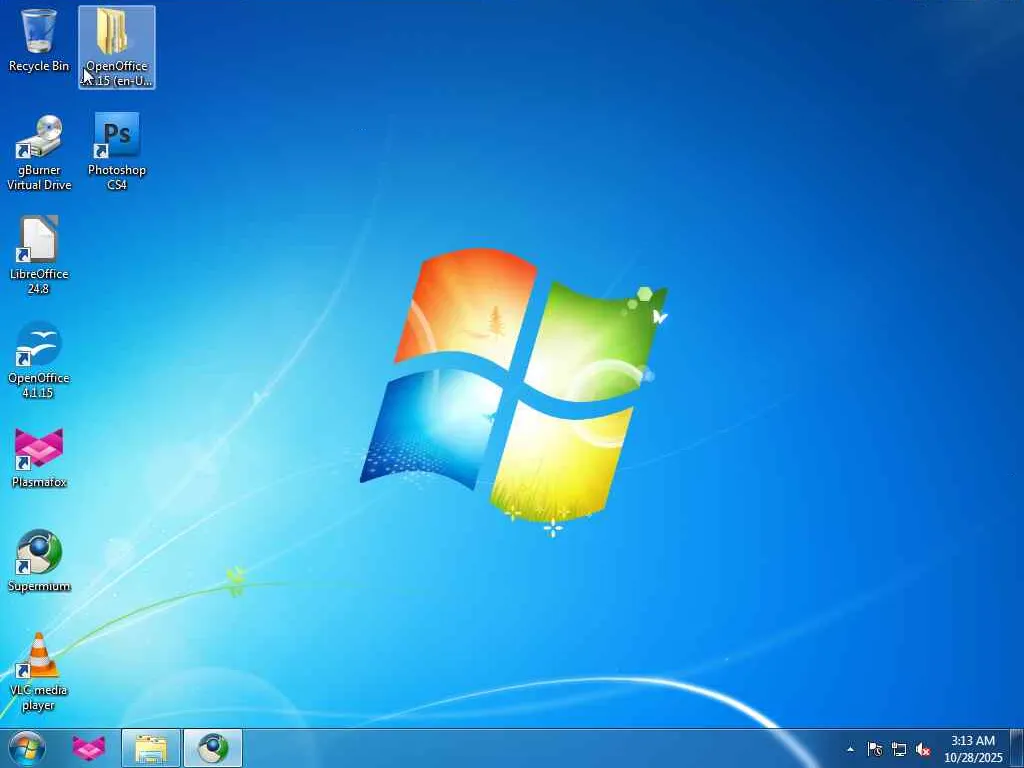Open the muted volume tray icon
The width and height of the screenshot is (1024, 768).
[x=923, y=749]
